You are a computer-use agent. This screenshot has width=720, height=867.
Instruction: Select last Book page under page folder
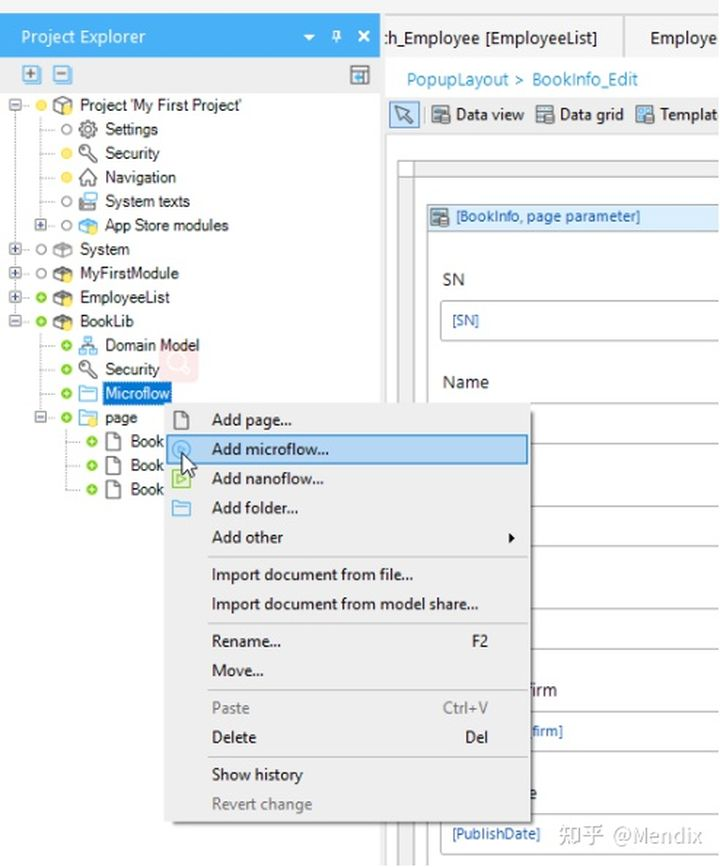pyautogui.click(x=135, y=490)
